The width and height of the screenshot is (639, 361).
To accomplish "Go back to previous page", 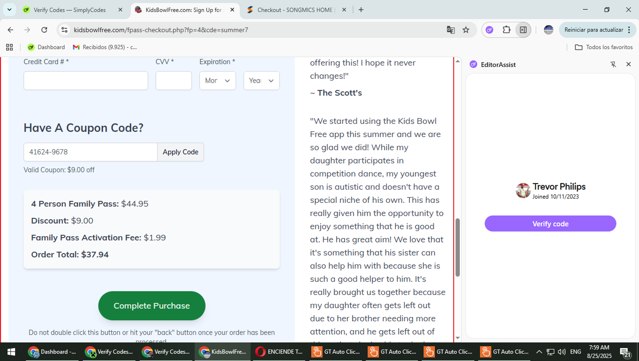I will (x=11, y=30).
